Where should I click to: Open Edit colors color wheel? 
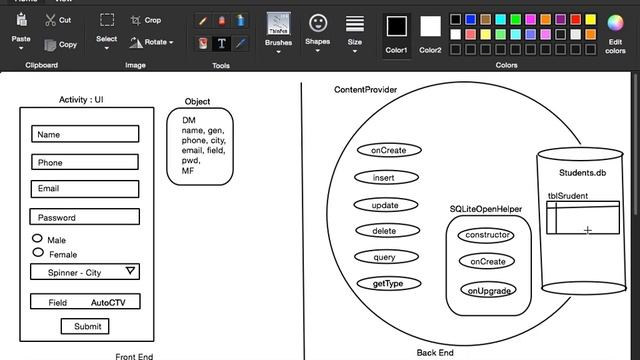pos(615,23)
